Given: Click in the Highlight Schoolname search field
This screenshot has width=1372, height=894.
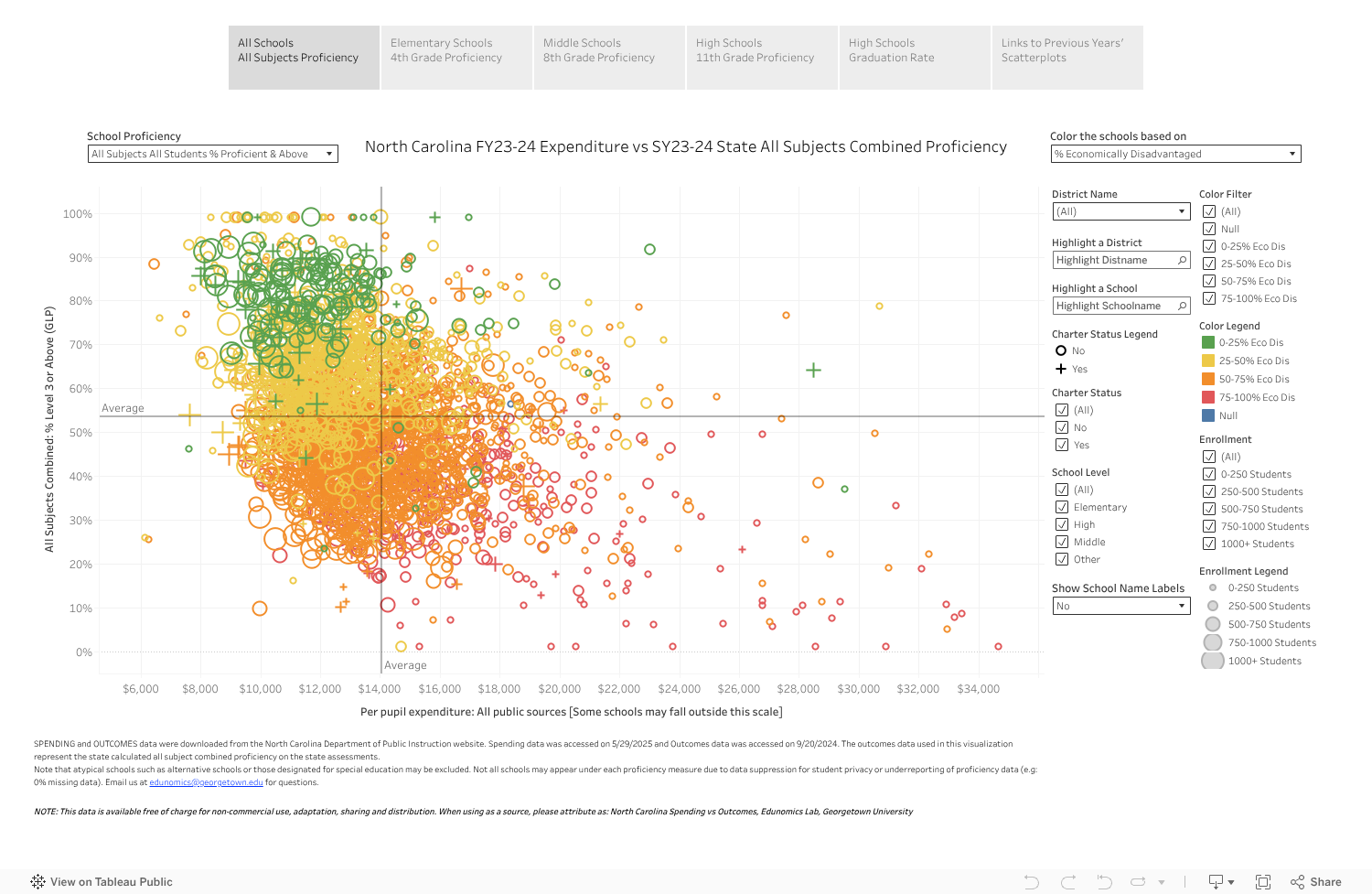Looking at the screenshot, I should tap(1111, 307).
